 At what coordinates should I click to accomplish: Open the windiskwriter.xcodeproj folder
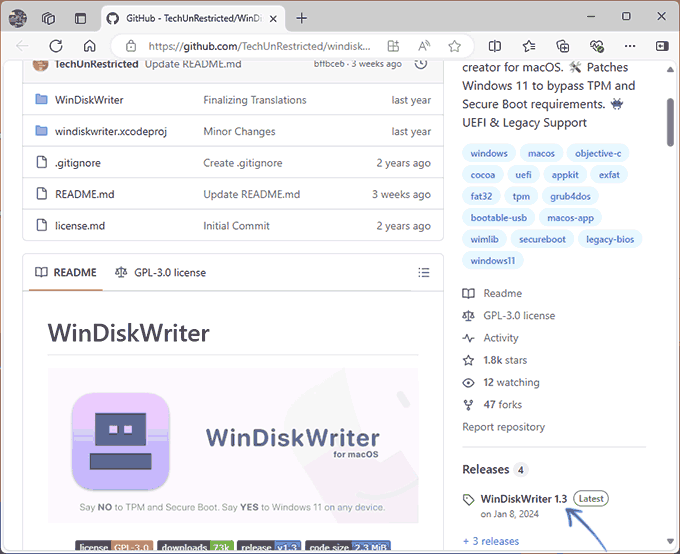(114, 131)
